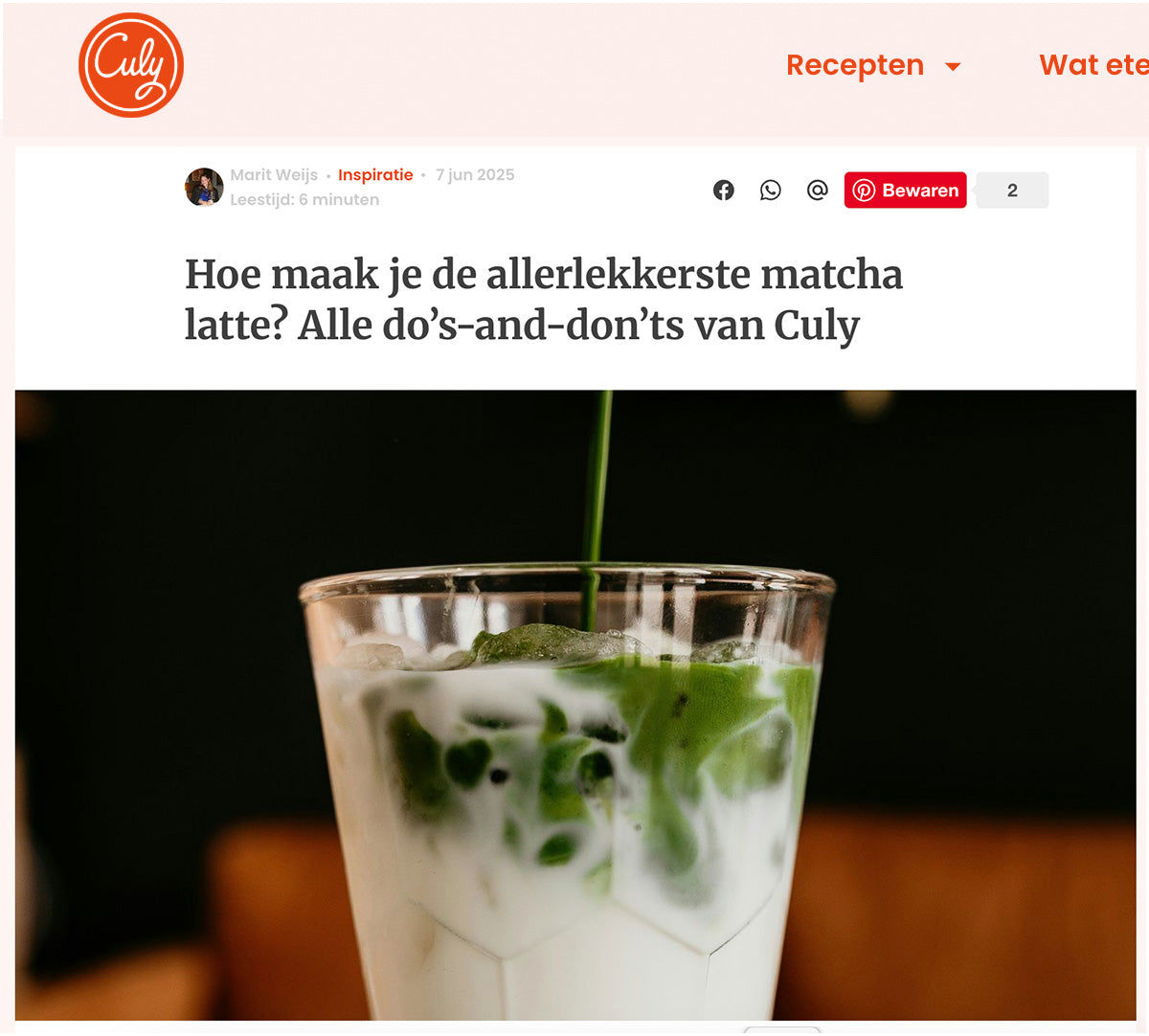Share the article on Facebook

pos(724,190)
